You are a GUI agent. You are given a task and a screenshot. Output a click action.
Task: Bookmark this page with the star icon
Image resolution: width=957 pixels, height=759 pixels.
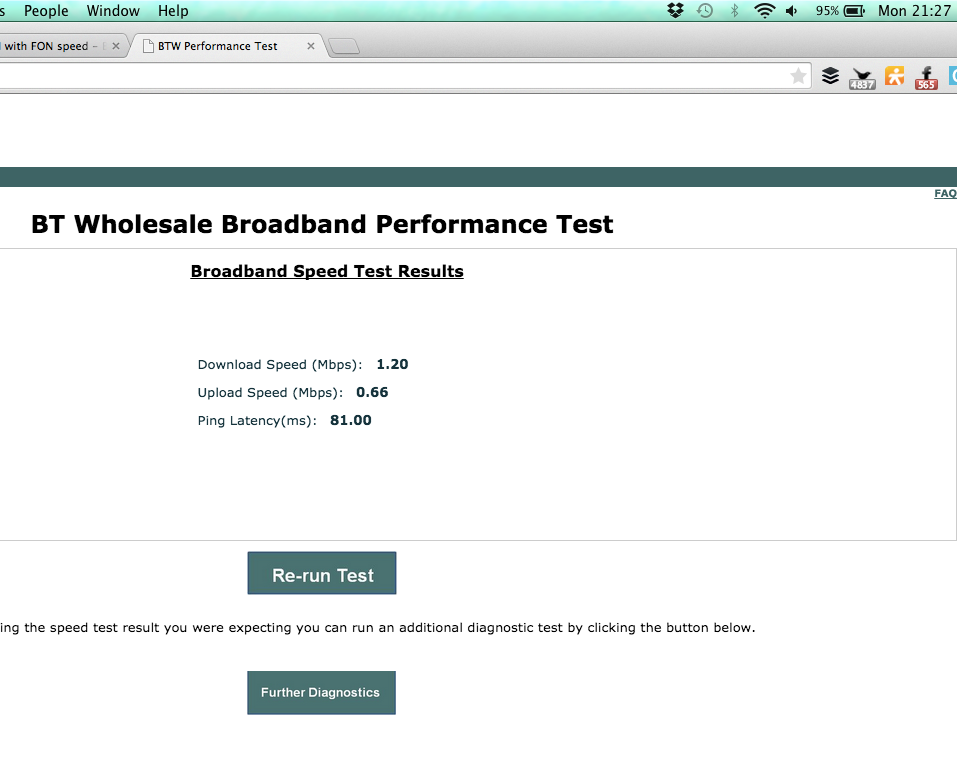click(x=798, y=76)
